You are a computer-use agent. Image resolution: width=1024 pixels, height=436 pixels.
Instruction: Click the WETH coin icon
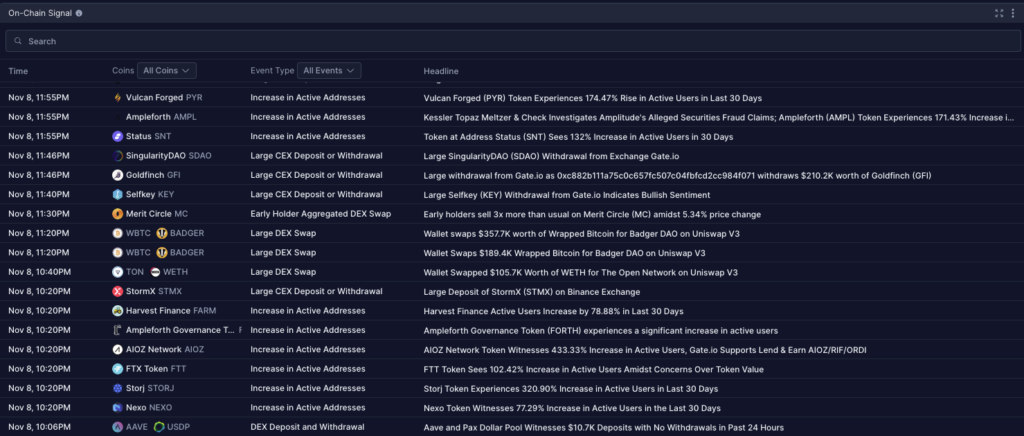[x=155, y=272]
